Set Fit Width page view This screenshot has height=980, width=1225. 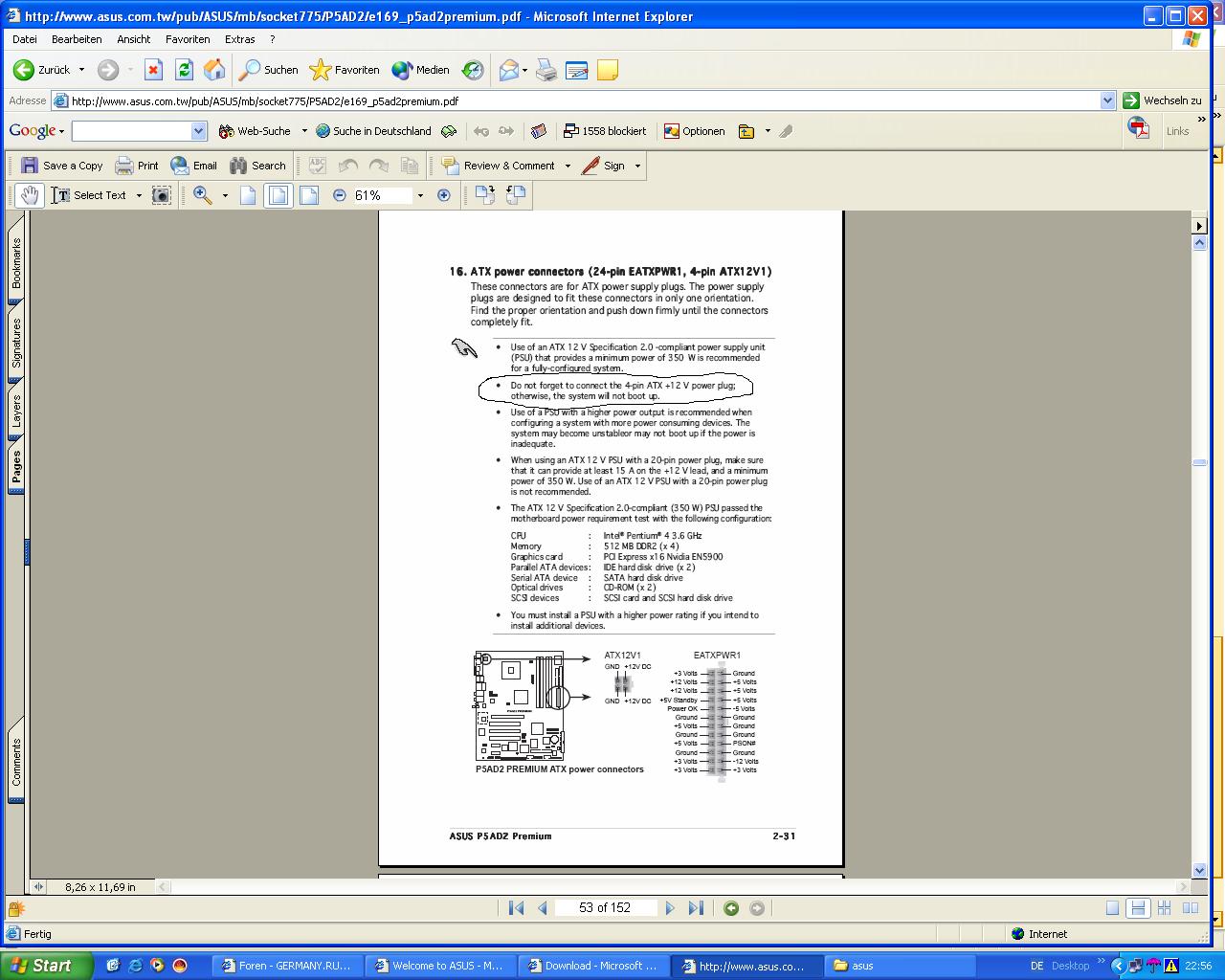click(309, 195)
